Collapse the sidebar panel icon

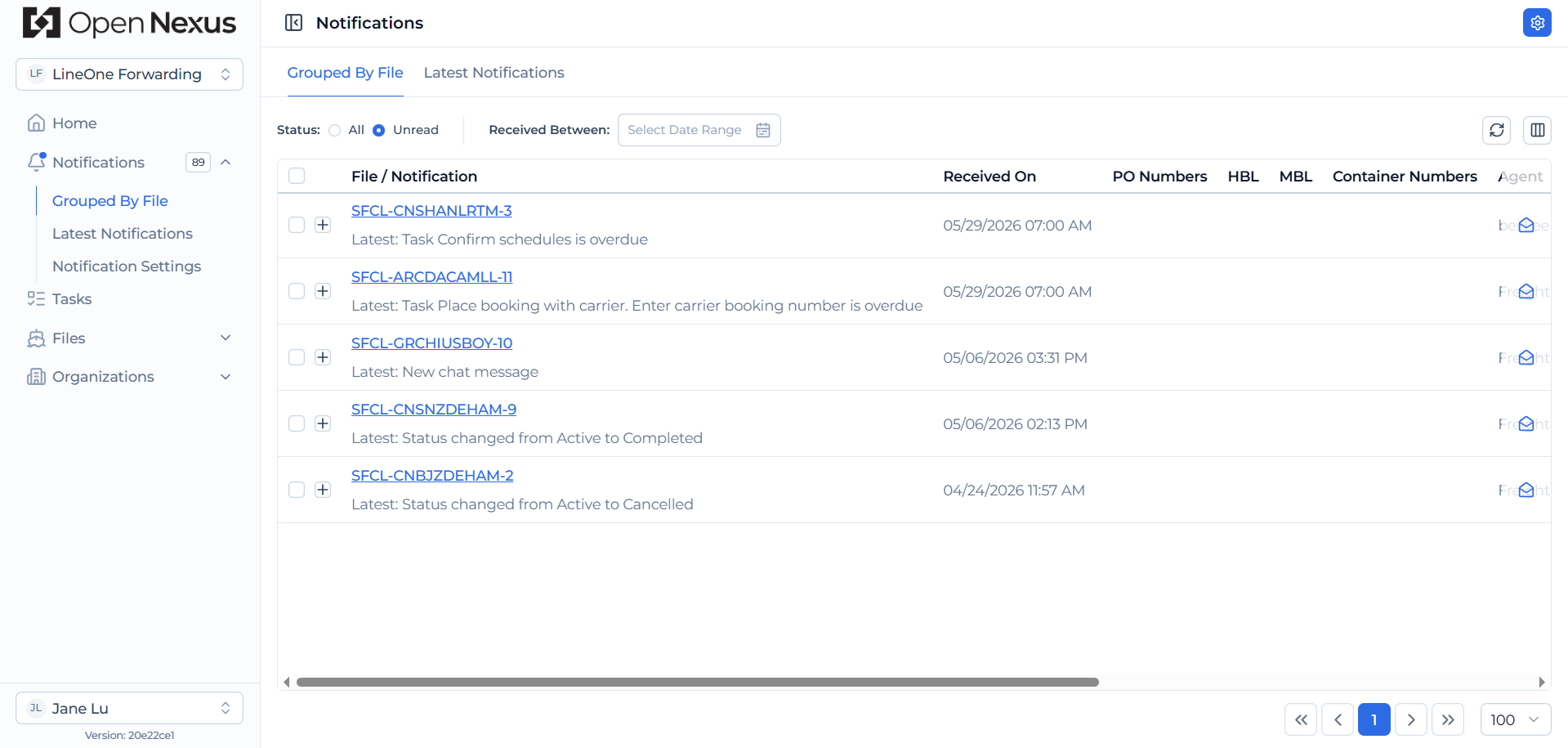tap(293, 23)
